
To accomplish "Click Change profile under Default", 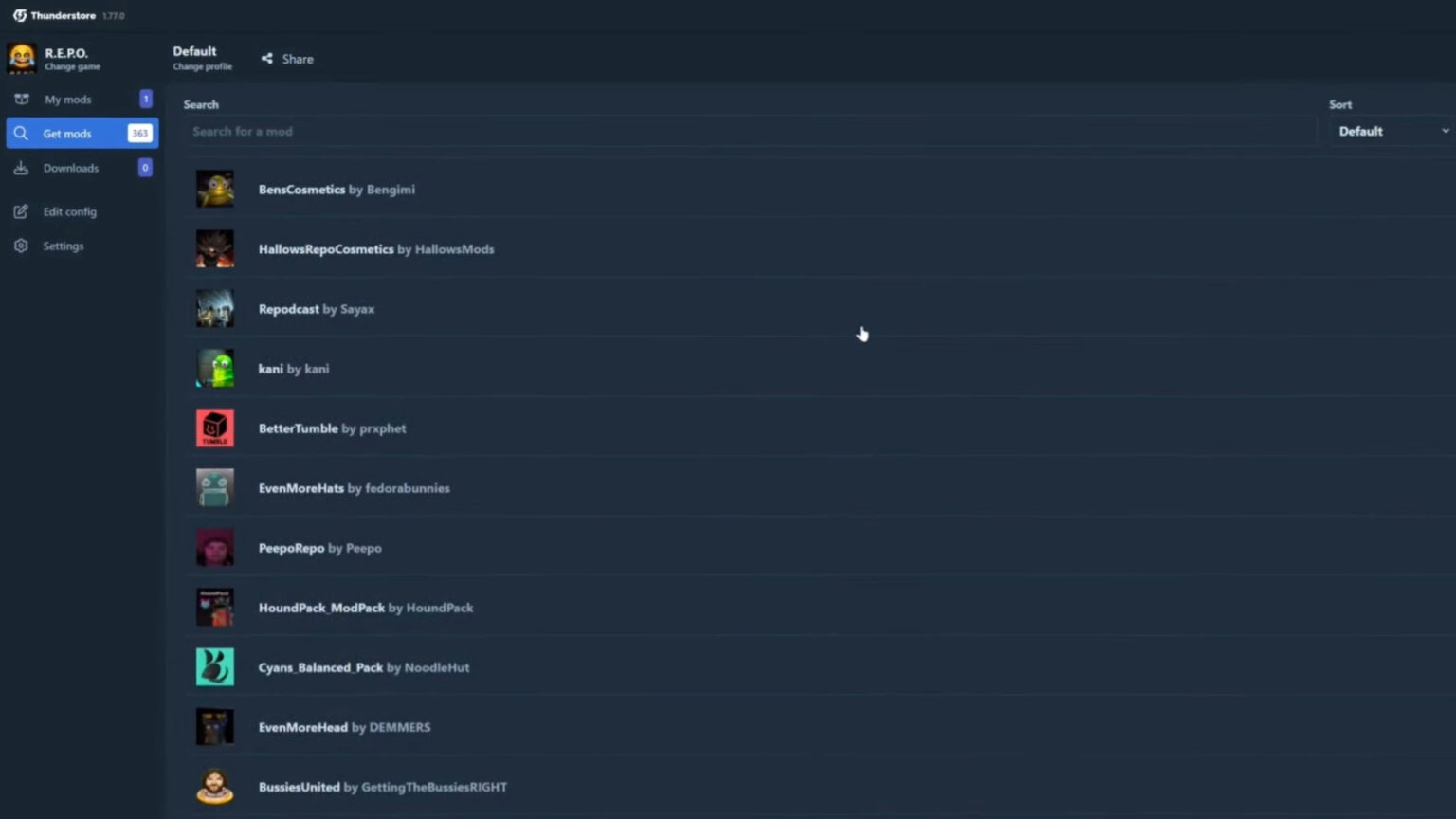I will pyautogui.click(x=202, y=67).
